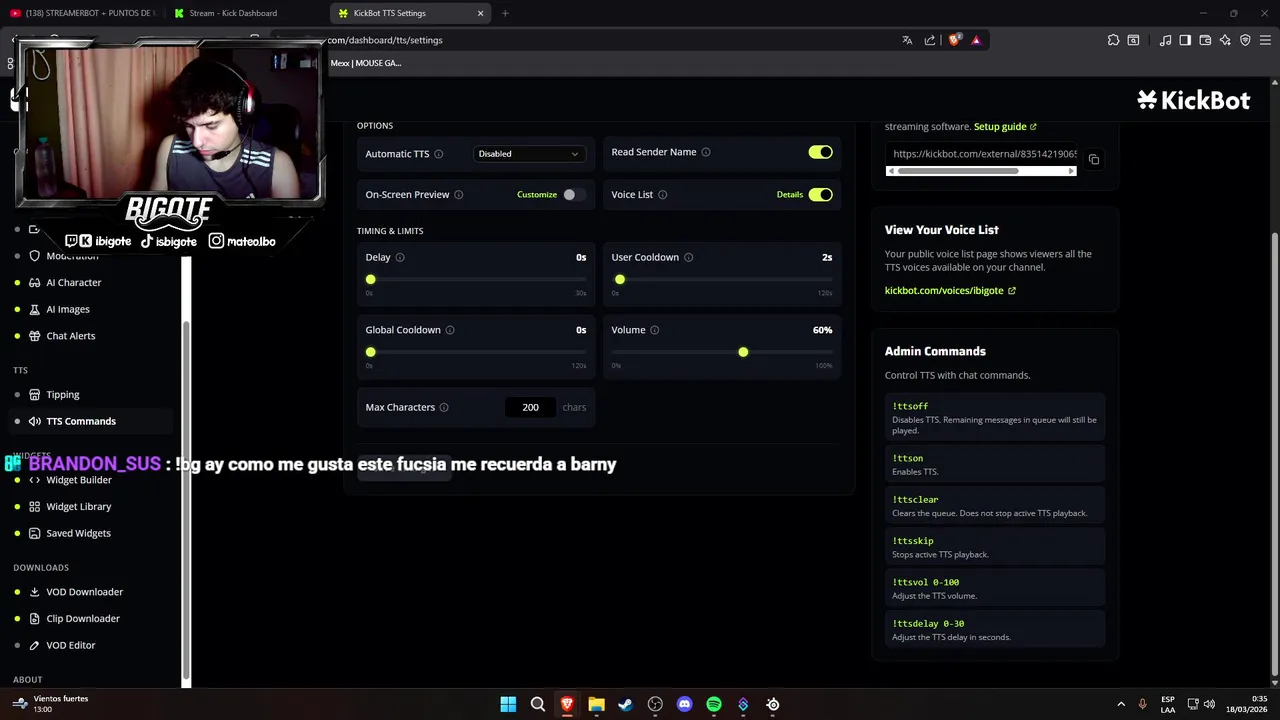The height and width of the screenshot is (720, 1280).
Task: Open kickbot.com/voices/ibigote link
Action: pos(950,291)
